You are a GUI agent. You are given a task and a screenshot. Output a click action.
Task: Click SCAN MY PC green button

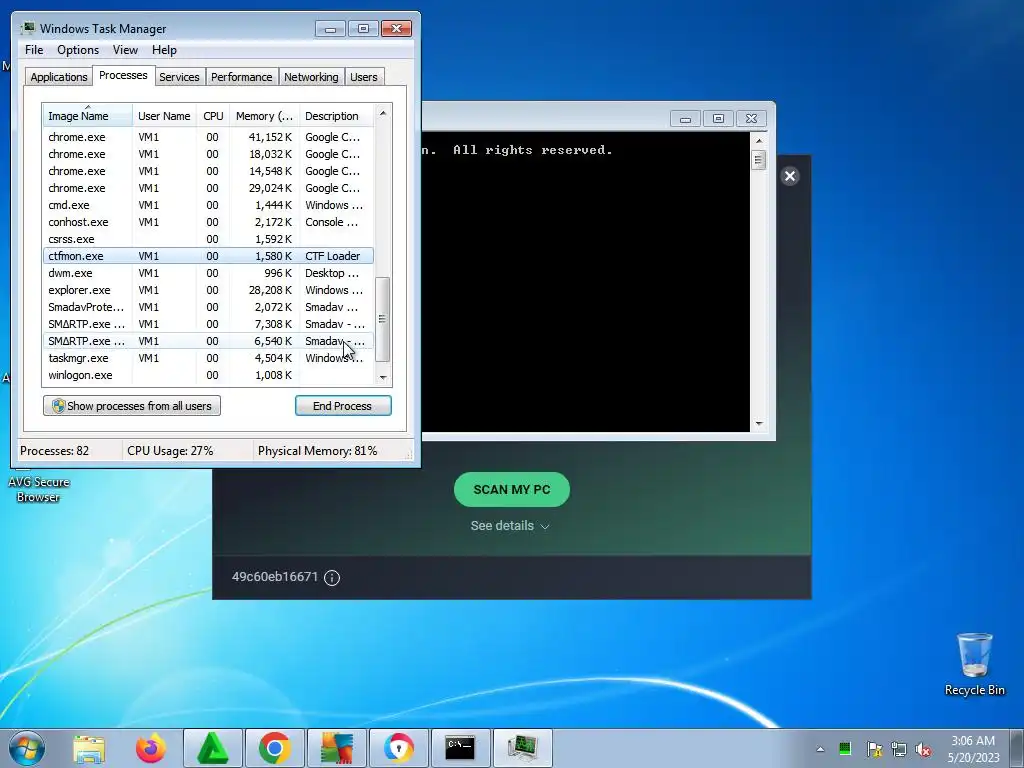click(511, 489)
